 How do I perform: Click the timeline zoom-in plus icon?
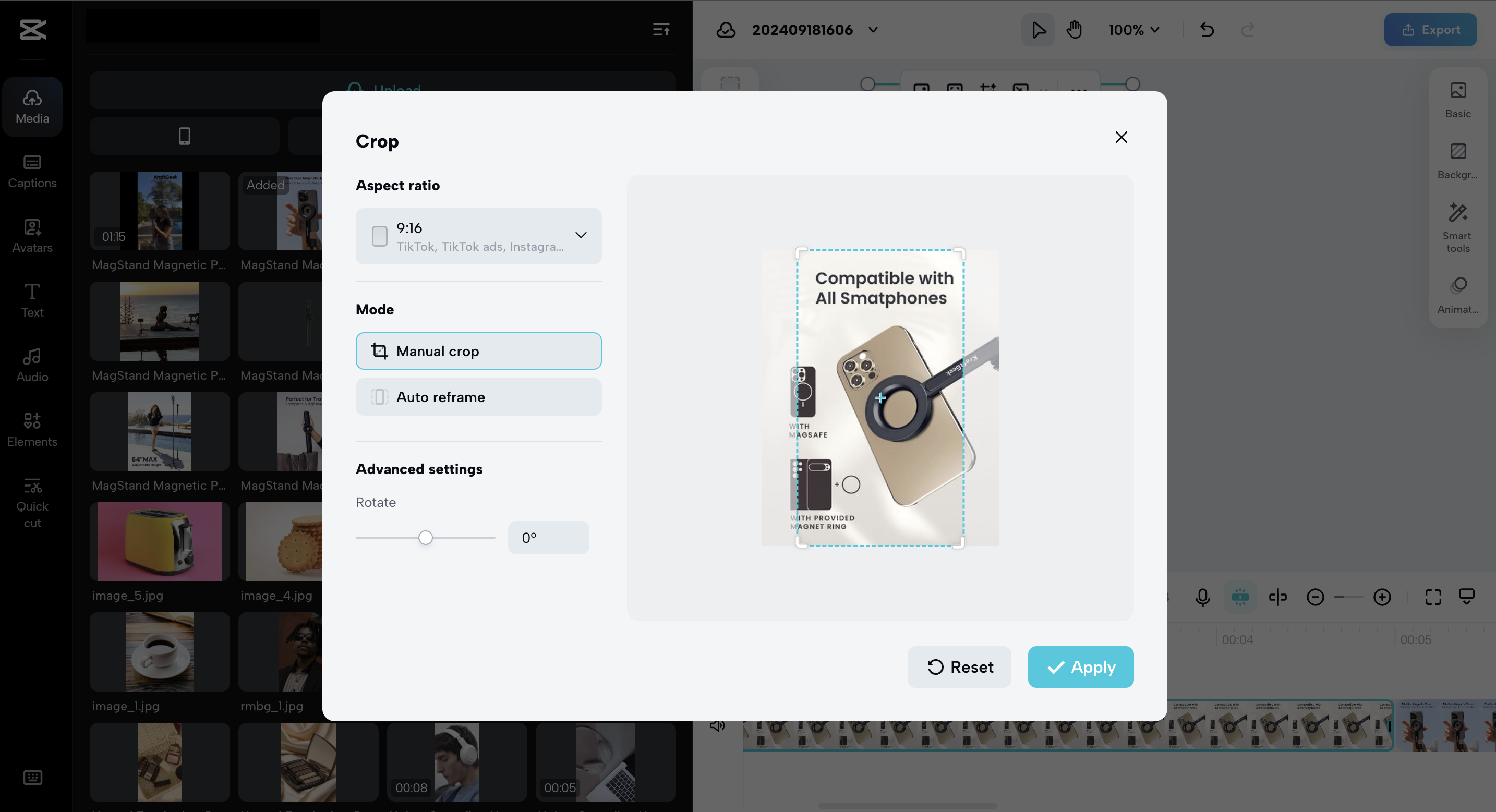click(1382, 597)
